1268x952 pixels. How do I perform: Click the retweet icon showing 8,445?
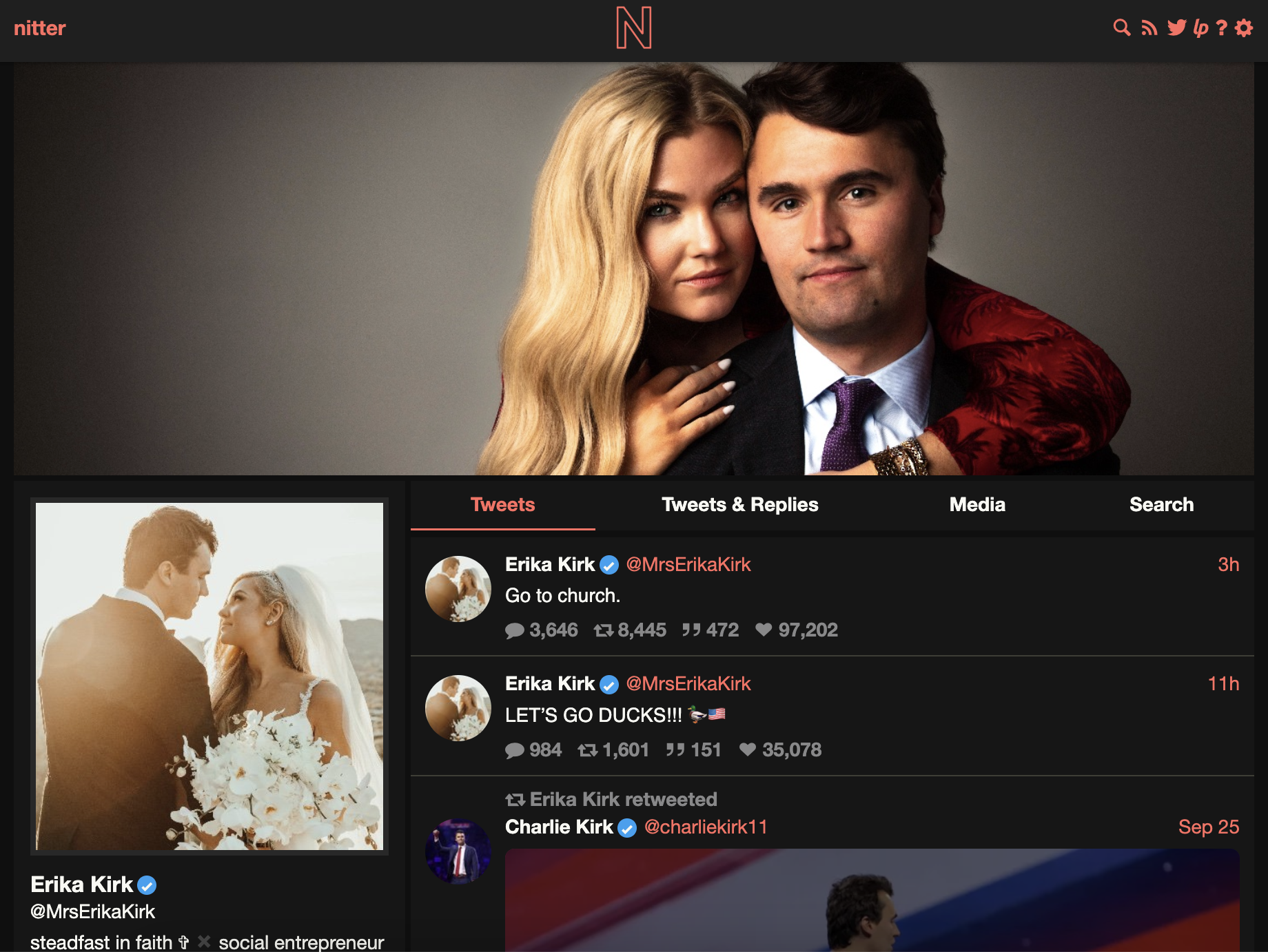coord(604,630)
